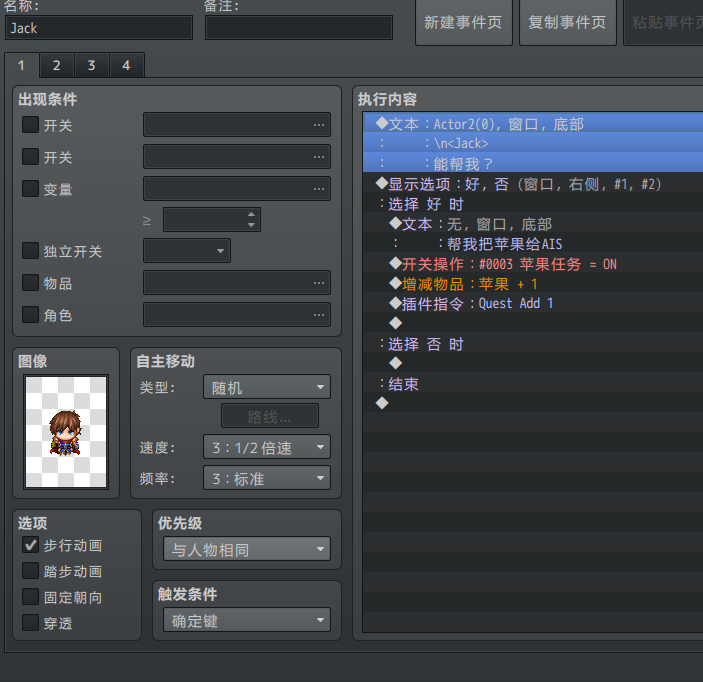Open the 速度 dropdown showing 3: 1/2 倍速

267,447
